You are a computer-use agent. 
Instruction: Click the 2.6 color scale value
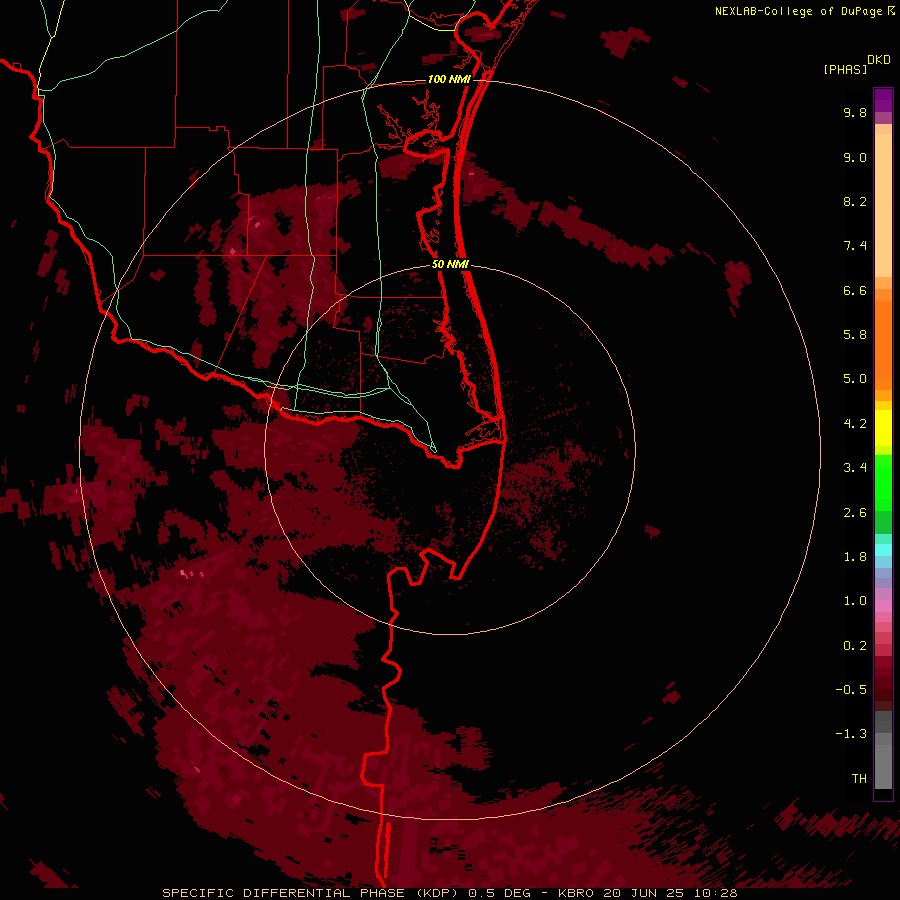(855, 513)
